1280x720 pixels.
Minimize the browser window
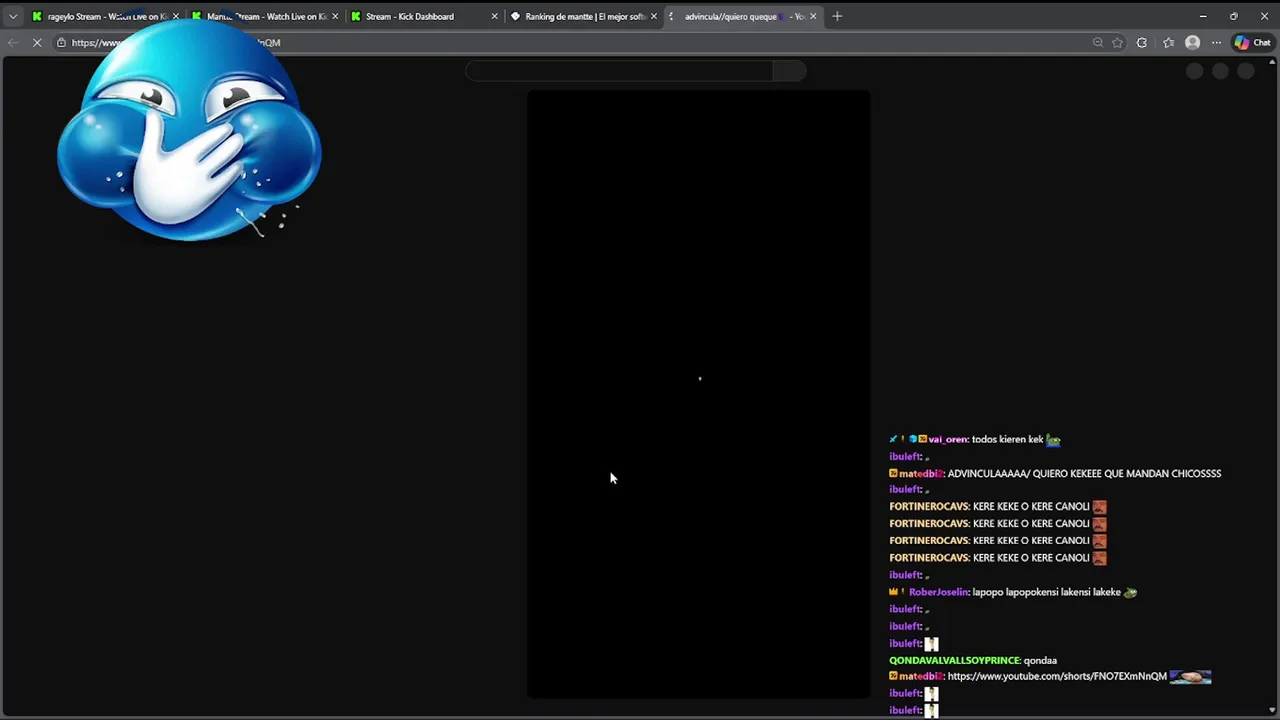(1203, 16)
